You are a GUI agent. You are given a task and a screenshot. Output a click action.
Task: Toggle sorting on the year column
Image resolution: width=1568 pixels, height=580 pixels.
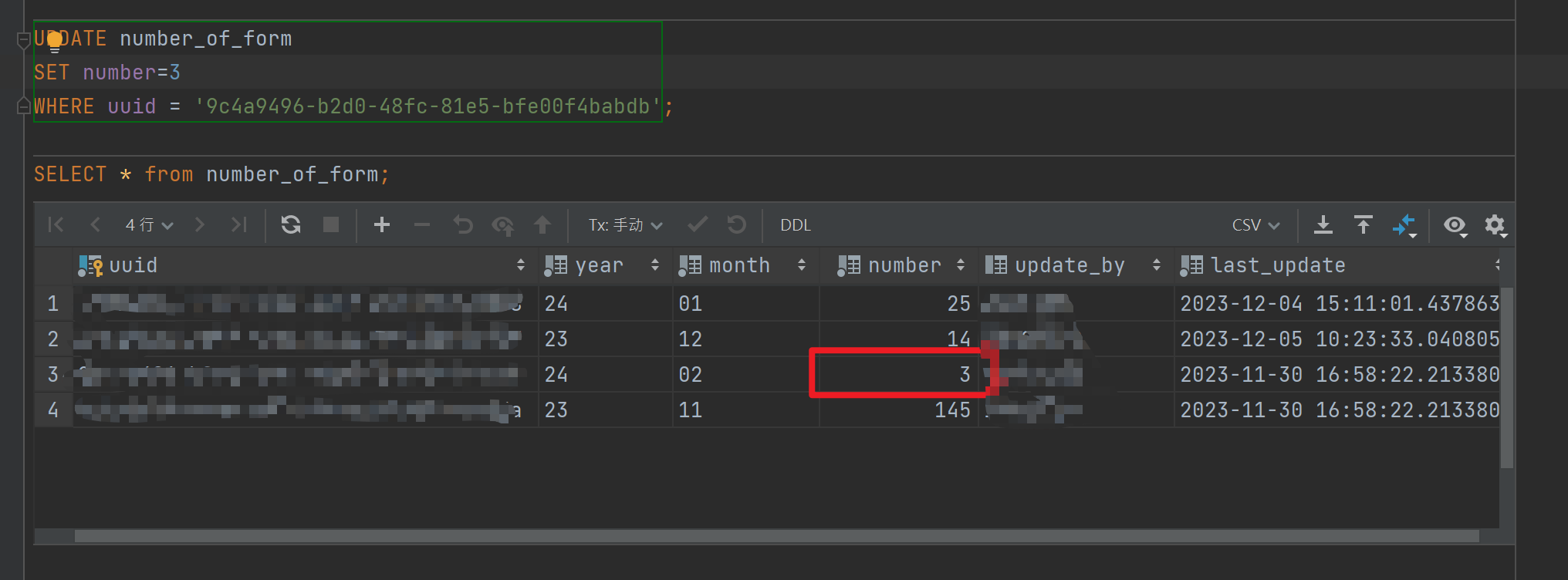655,265
